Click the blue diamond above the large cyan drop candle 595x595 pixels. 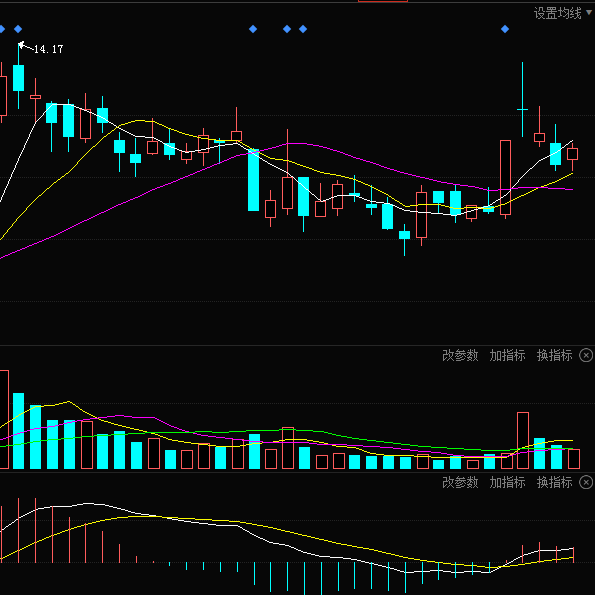253,29
